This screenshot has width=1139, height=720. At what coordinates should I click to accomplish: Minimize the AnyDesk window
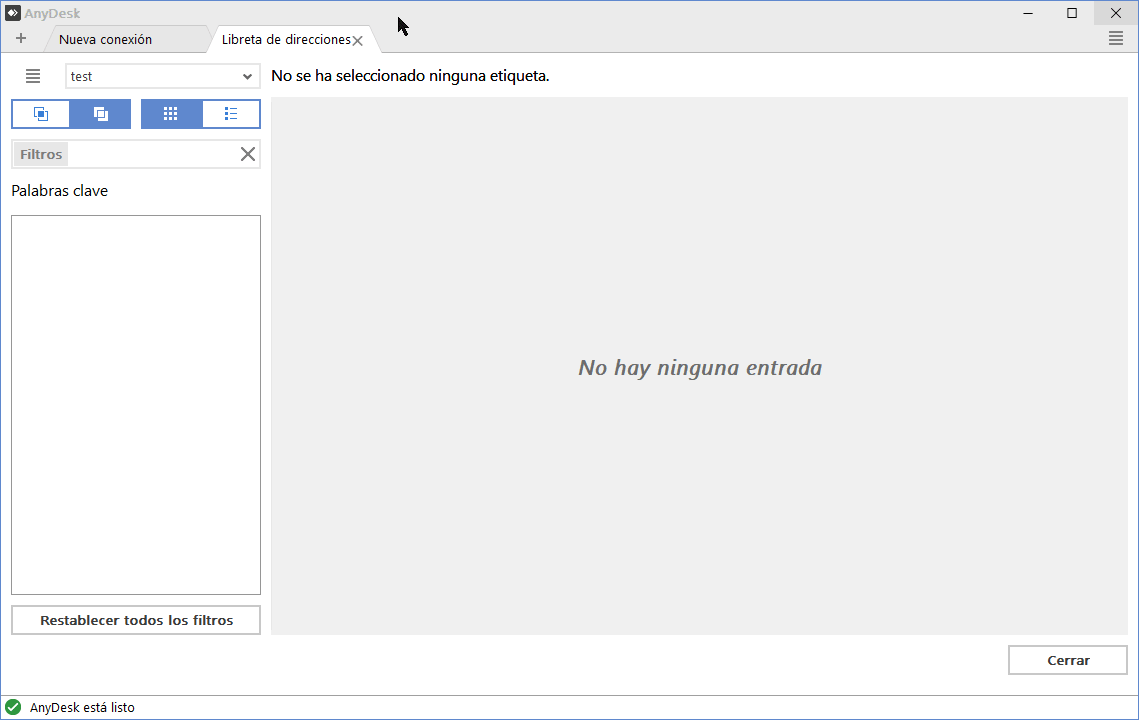(x=1028, y=13)
